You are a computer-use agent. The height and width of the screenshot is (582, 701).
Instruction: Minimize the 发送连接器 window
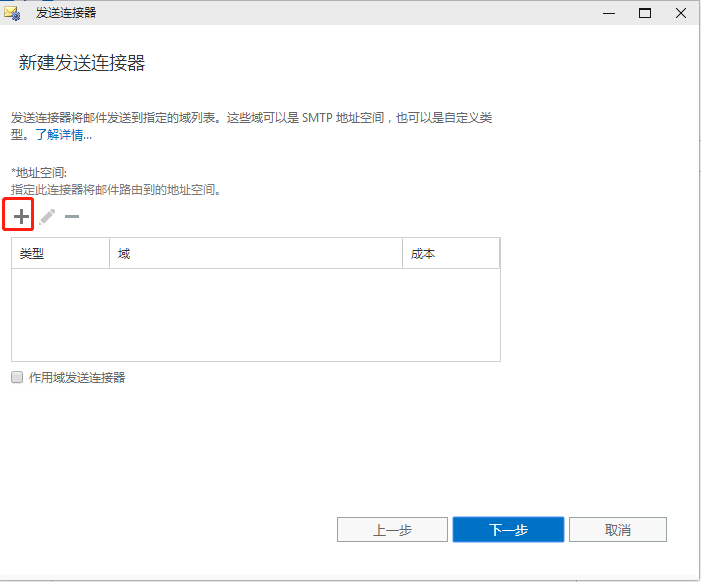[x=609, y=13]
